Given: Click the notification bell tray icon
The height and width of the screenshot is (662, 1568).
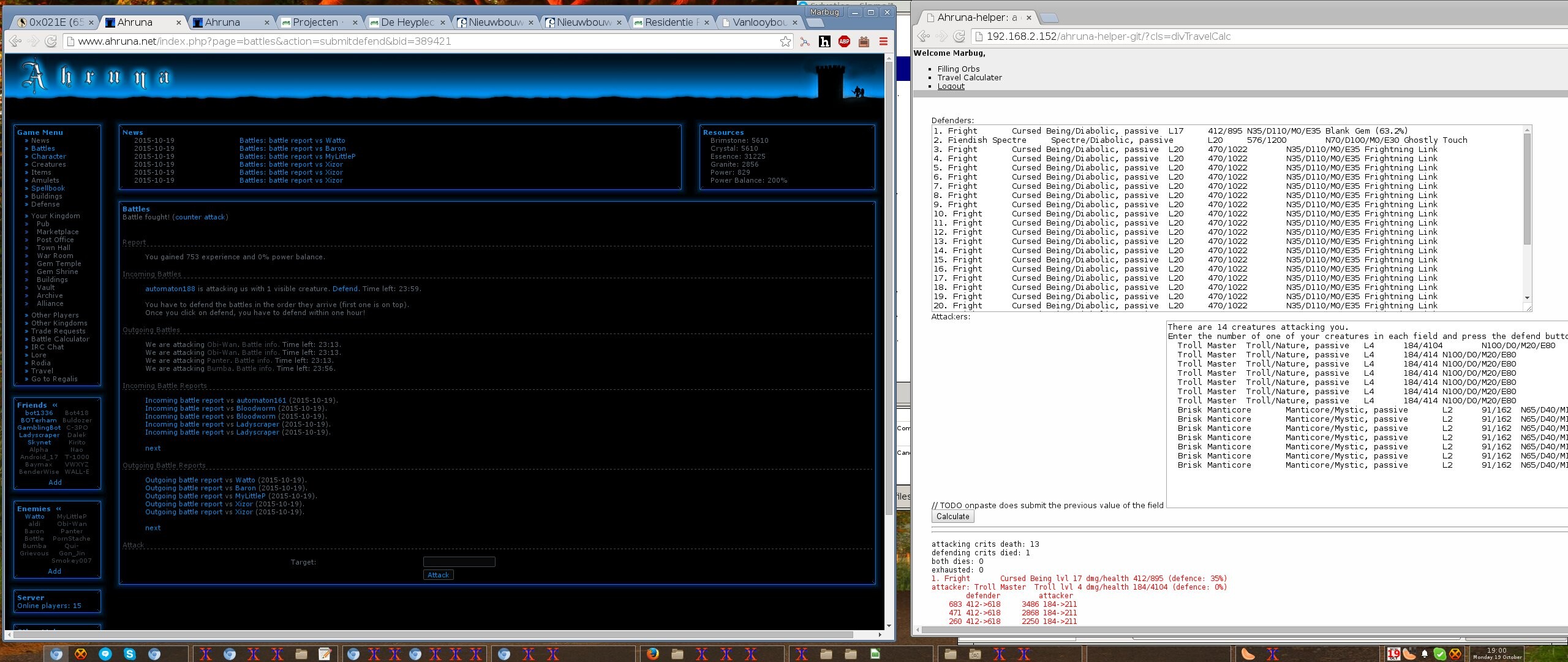Looking at the screenshot, I should click(x=1425, y=654).
